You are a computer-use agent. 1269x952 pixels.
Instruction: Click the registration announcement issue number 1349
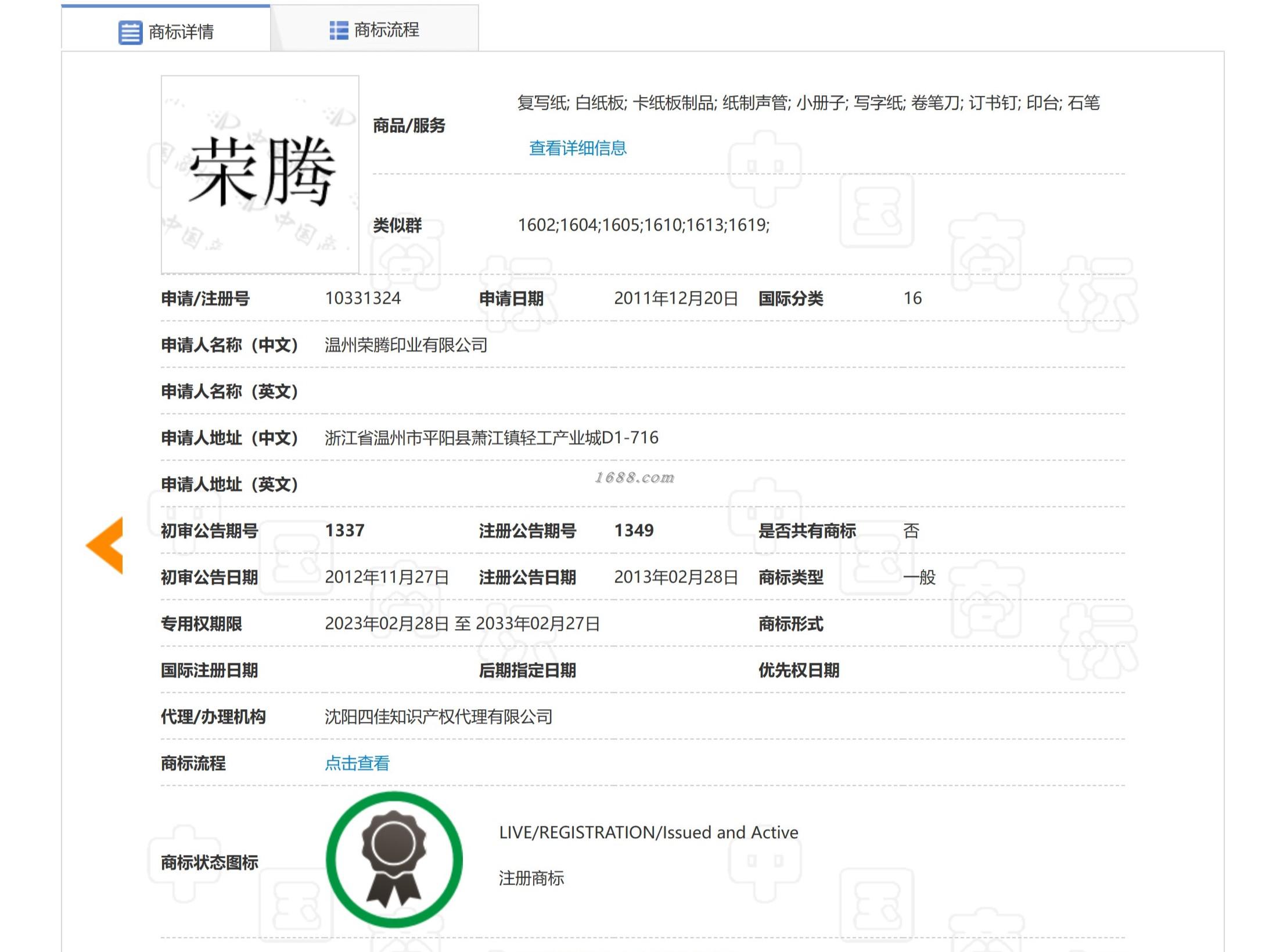pos(634,530)
